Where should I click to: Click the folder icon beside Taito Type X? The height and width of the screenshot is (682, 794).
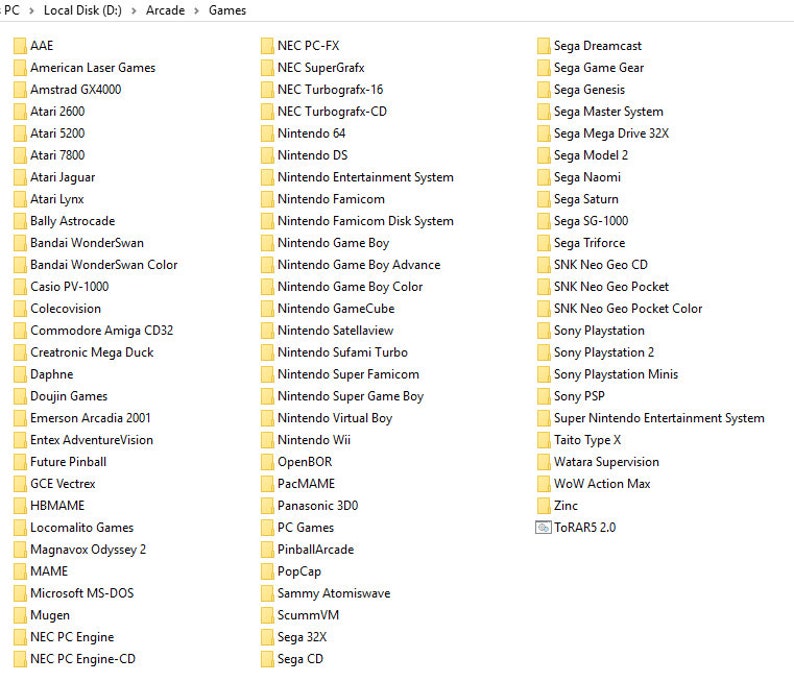pos(543,440)
